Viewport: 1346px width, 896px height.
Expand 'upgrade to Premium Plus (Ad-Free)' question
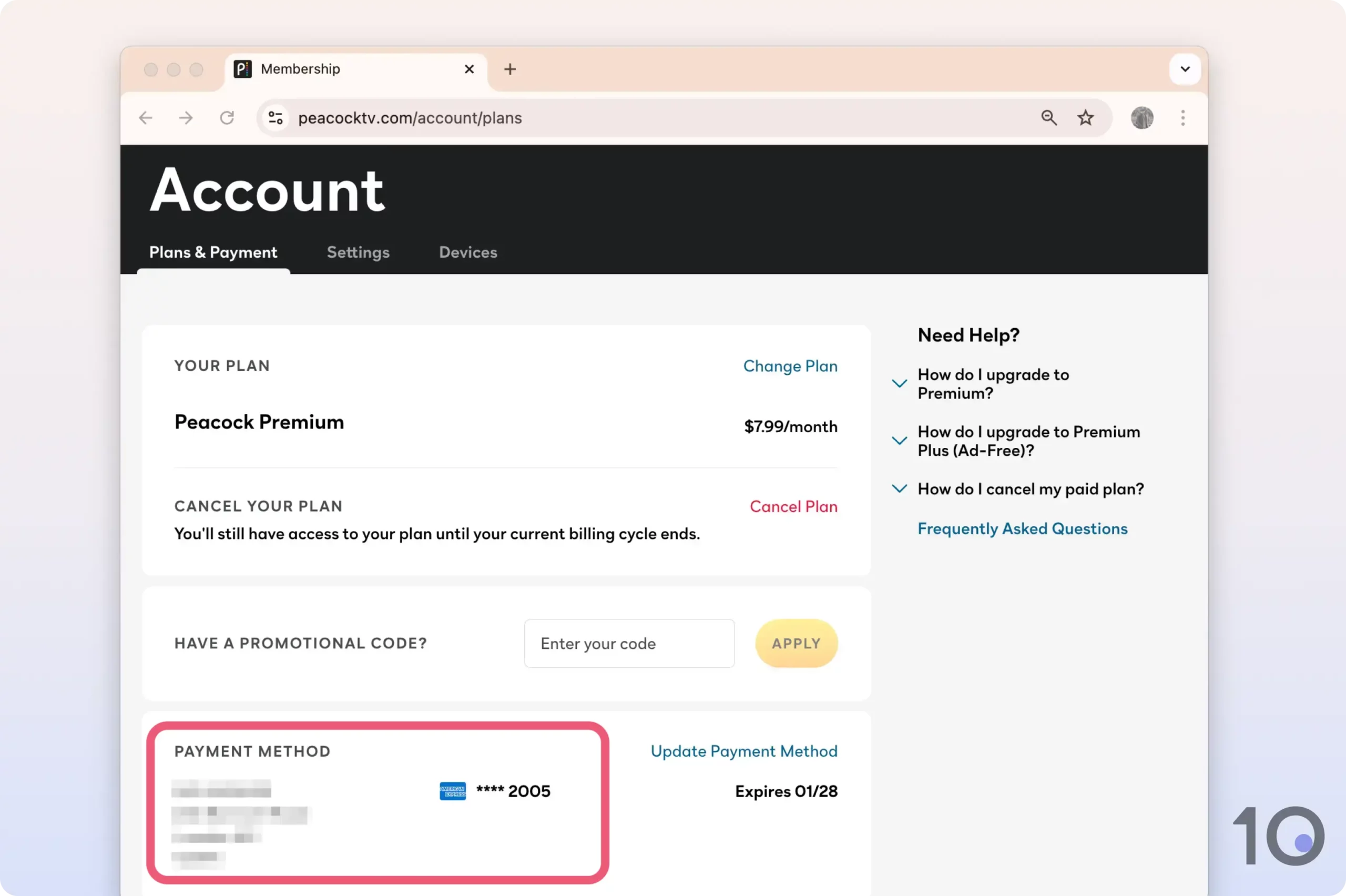(900, 441)
